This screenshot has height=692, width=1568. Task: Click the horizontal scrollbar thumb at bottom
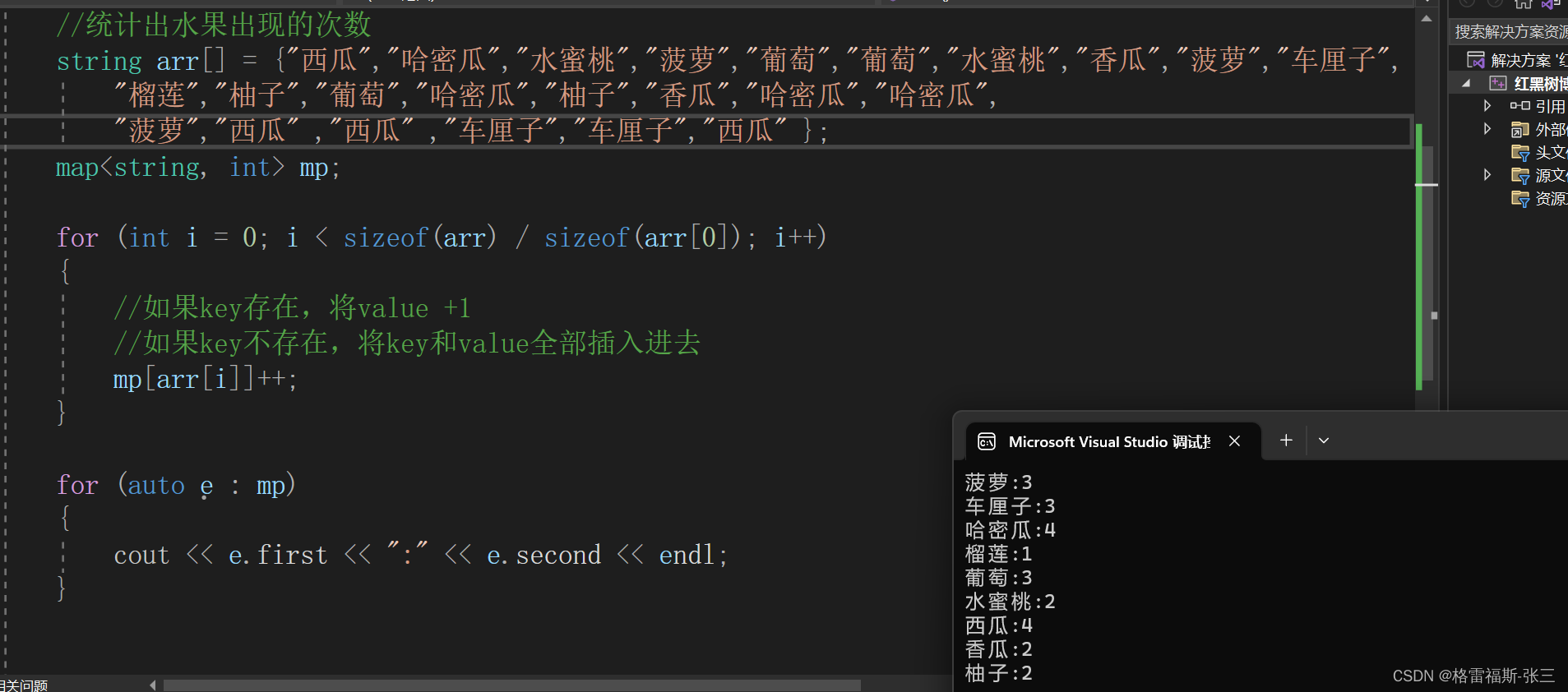point(512,685)
